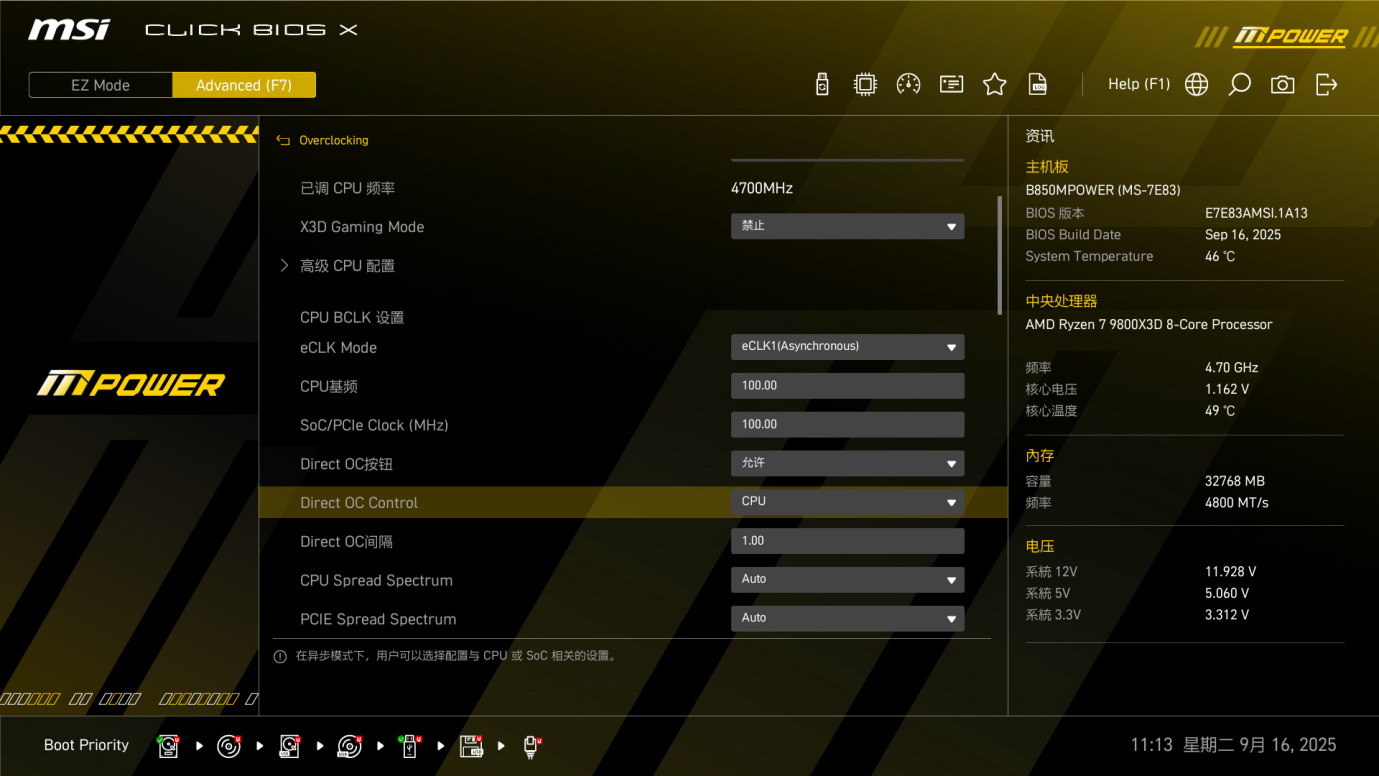Viewport: 1379px width, 776px height.
Task: Click the CPU基频 input field
Action: pos(848,386)
